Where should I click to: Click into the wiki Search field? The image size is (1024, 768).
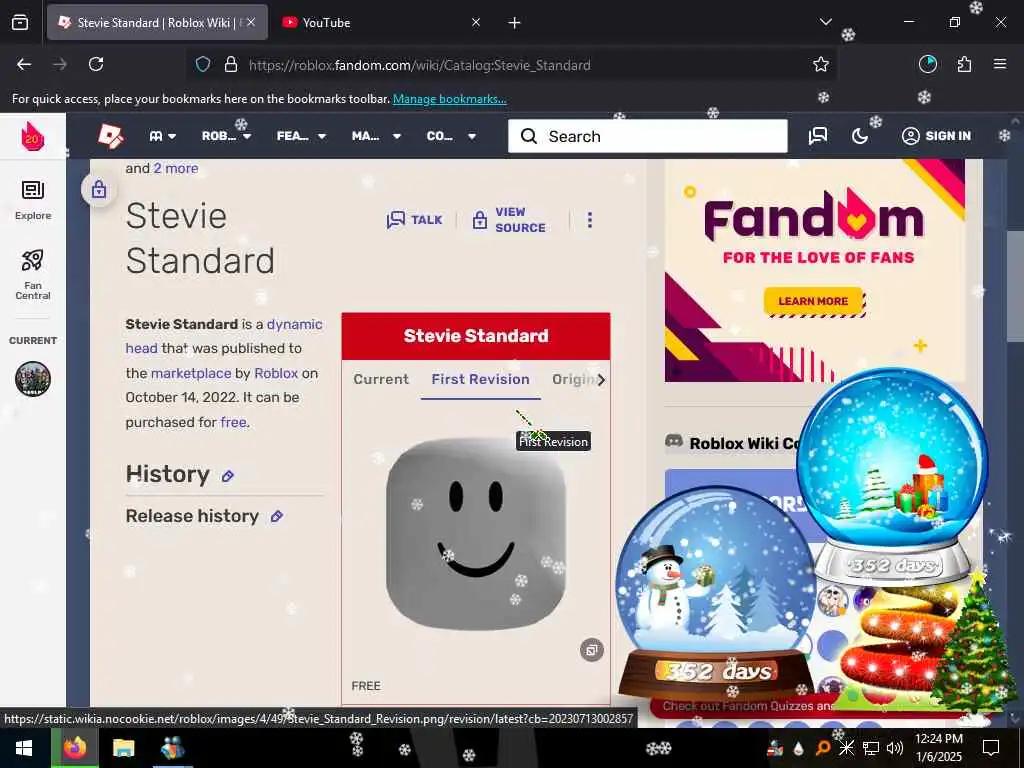648,136
